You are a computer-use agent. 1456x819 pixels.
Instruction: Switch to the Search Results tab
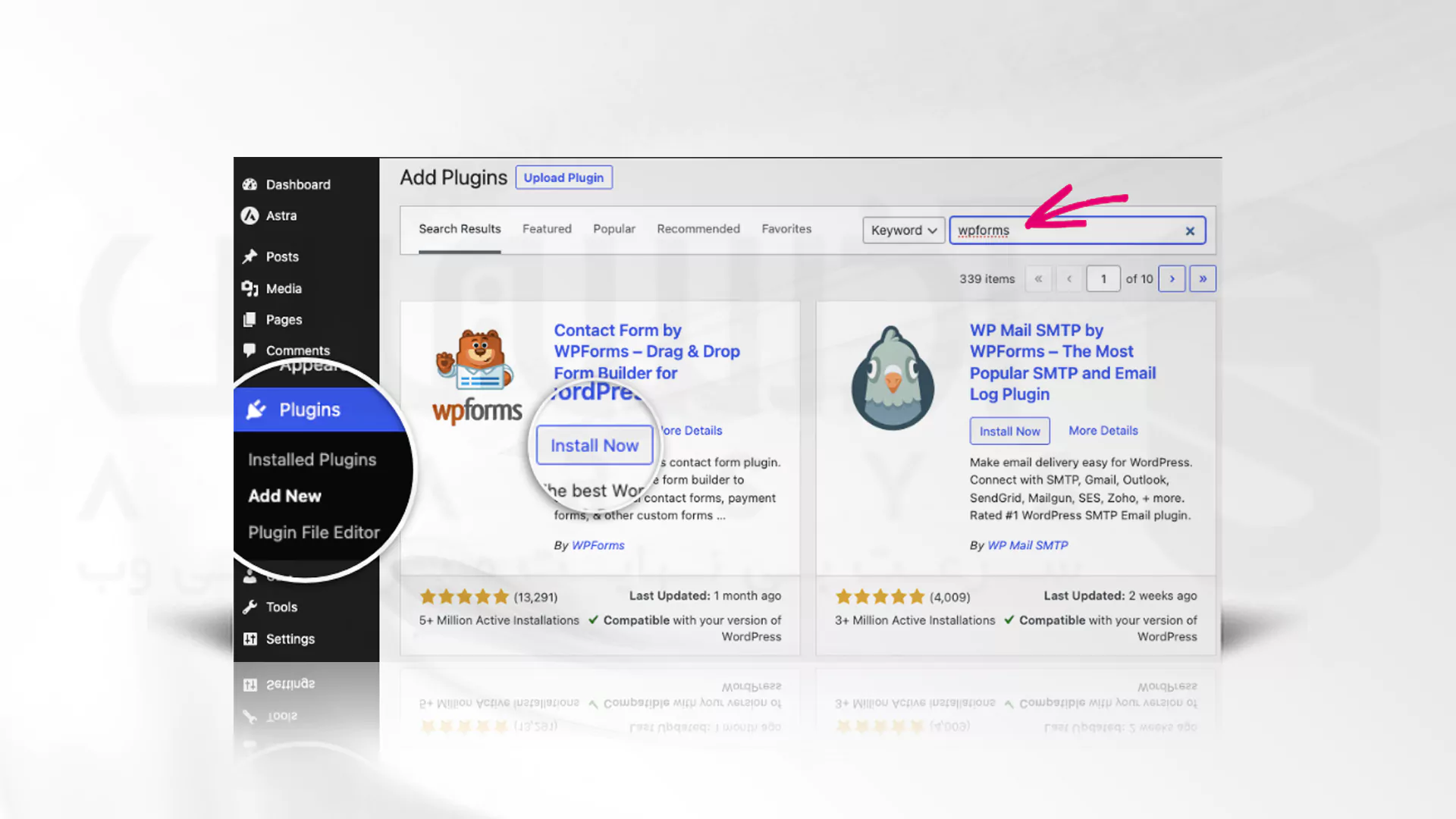tap(460, 228)
